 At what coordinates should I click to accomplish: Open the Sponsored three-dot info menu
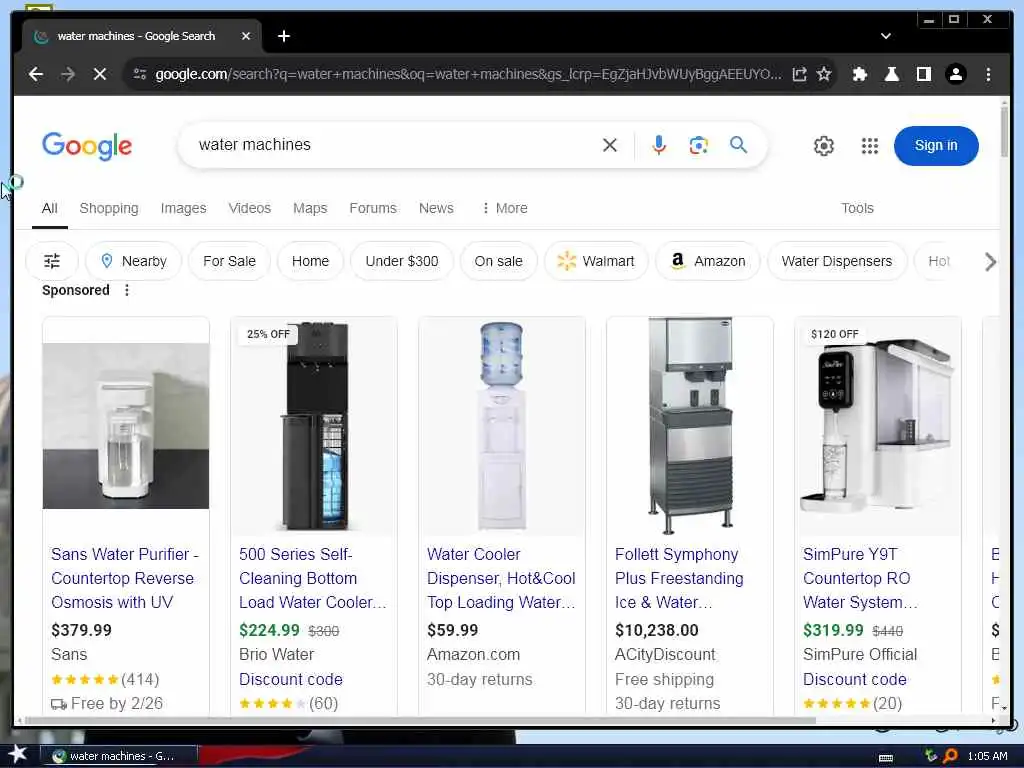tap(127, 291)
